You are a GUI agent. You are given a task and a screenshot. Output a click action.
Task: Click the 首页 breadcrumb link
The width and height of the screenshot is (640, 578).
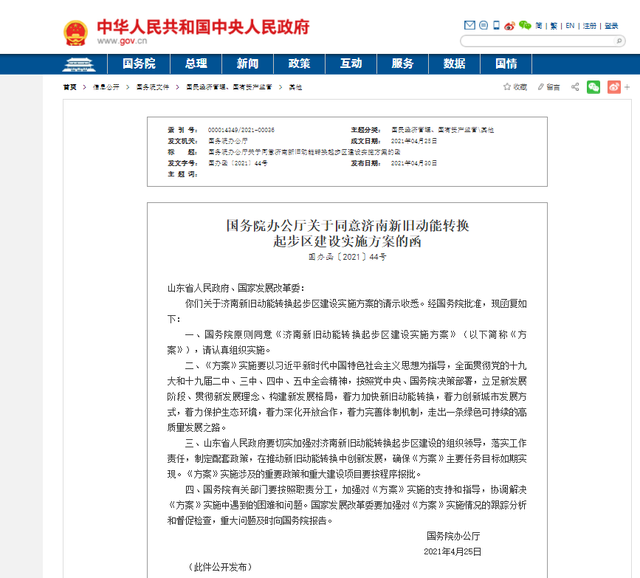[x=69, y=87]
